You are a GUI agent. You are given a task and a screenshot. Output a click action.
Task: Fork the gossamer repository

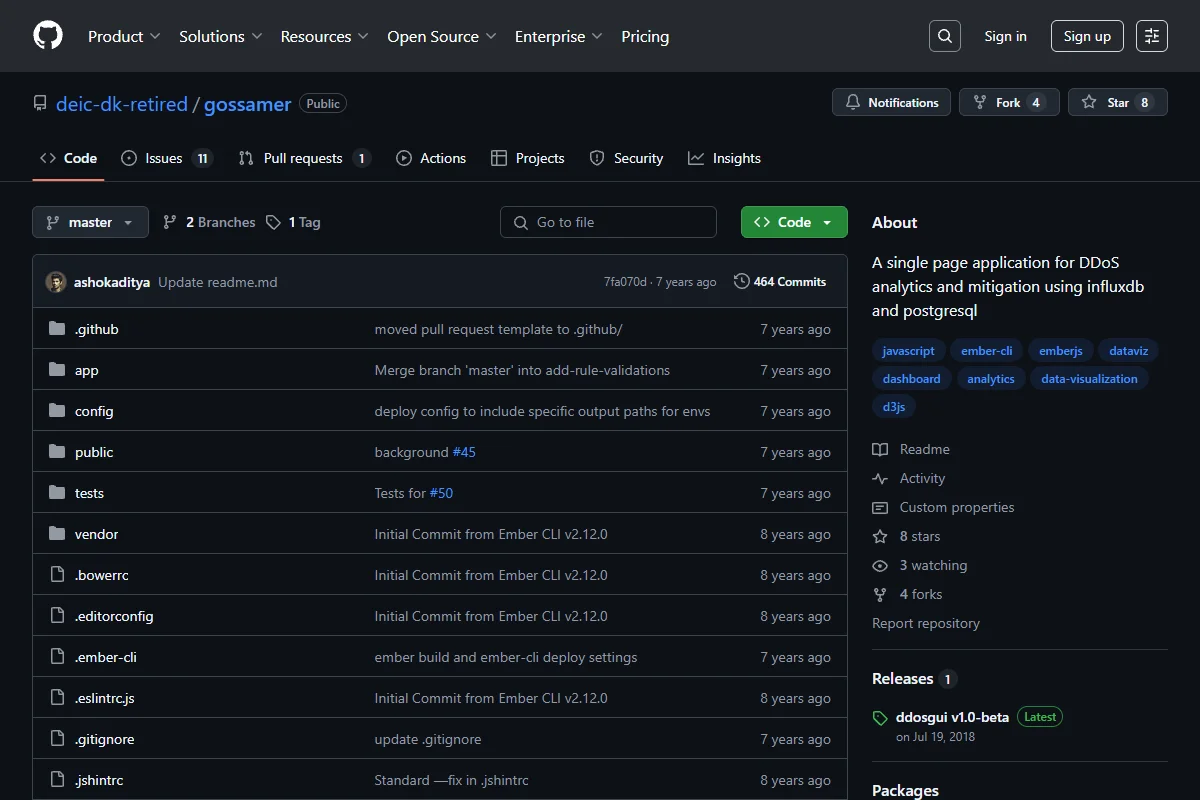(1009, 103)
